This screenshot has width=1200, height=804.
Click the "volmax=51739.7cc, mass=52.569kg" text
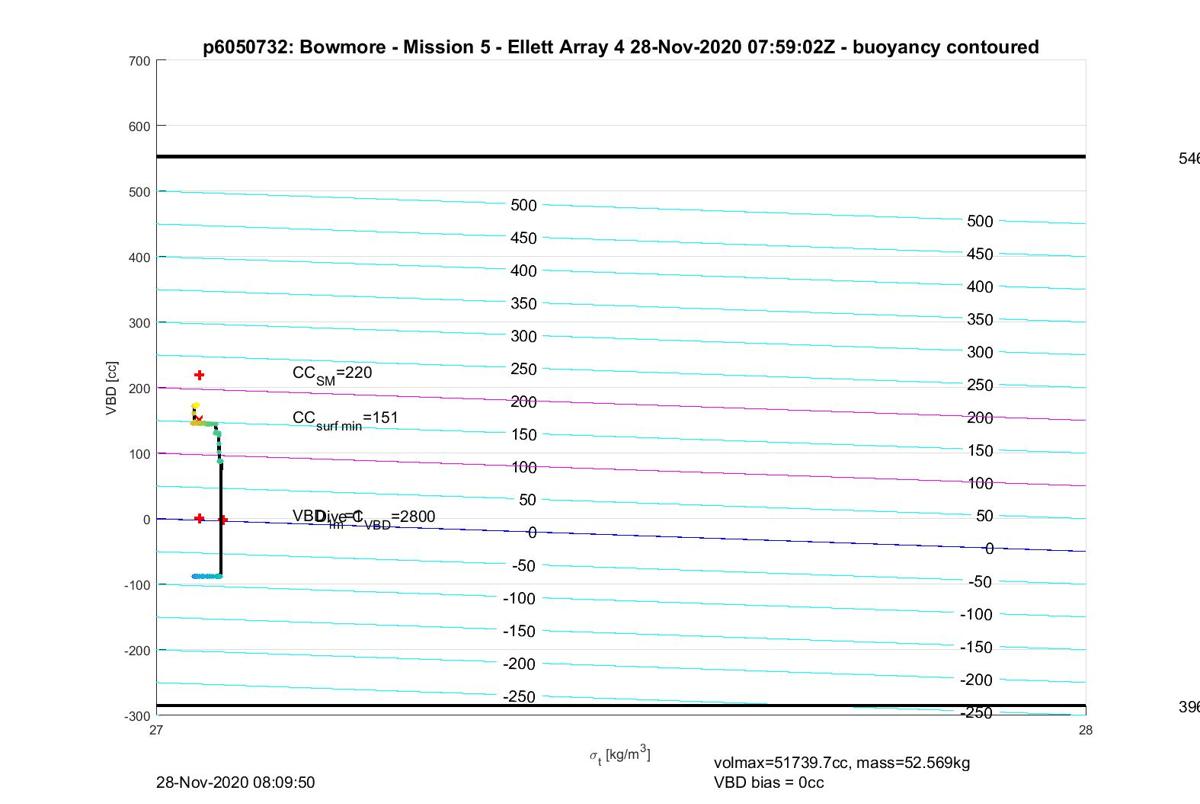[842, 763]
